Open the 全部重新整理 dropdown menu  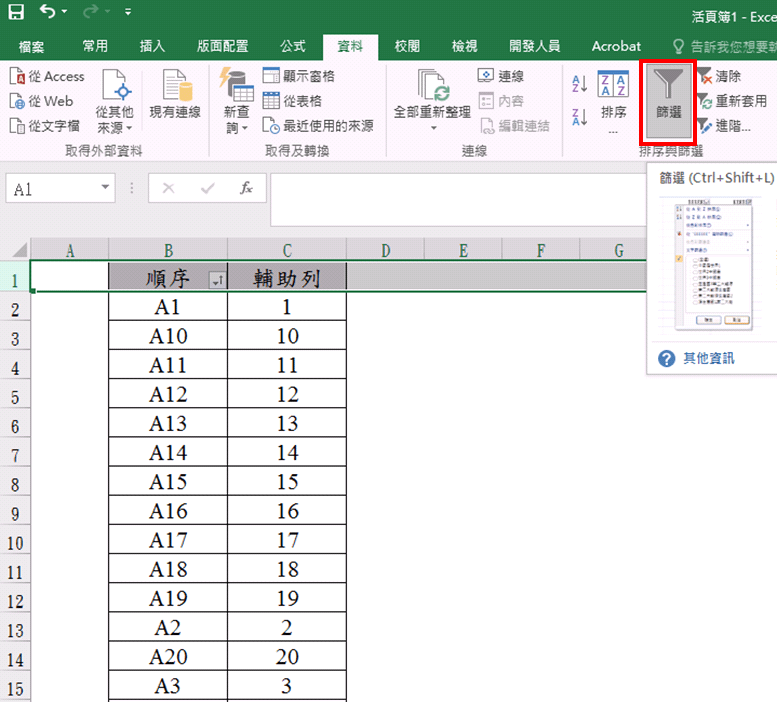pyautogui.click(x=434, y=128)
